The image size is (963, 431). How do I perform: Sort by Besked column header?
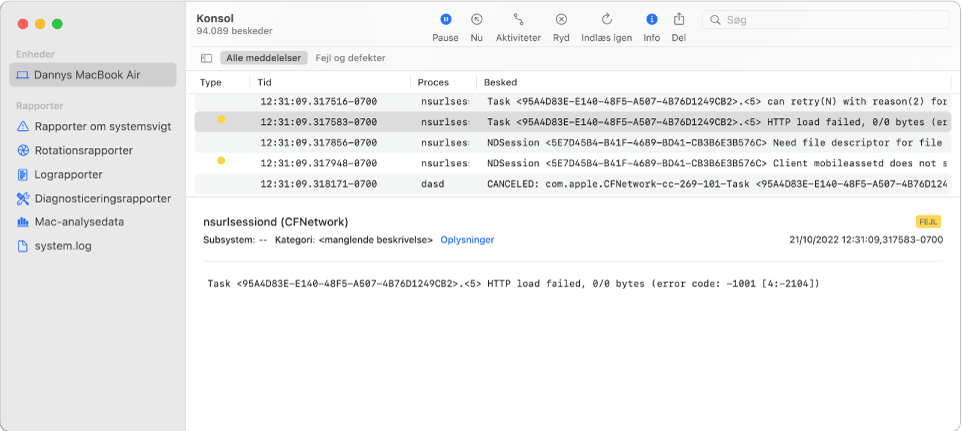tap(501, 82)
